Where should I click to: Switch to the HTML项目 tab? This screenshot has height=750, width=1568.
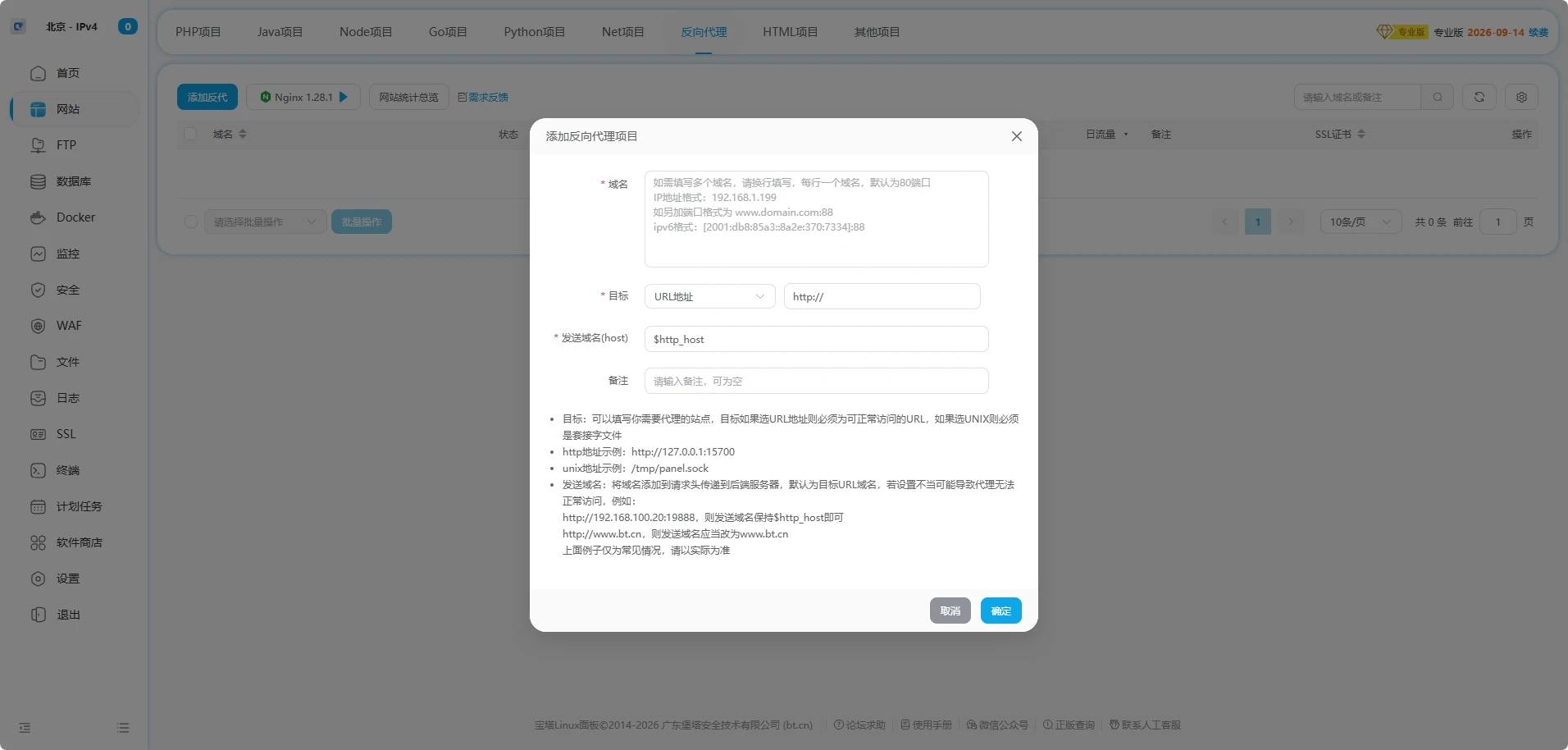(790, 32)
